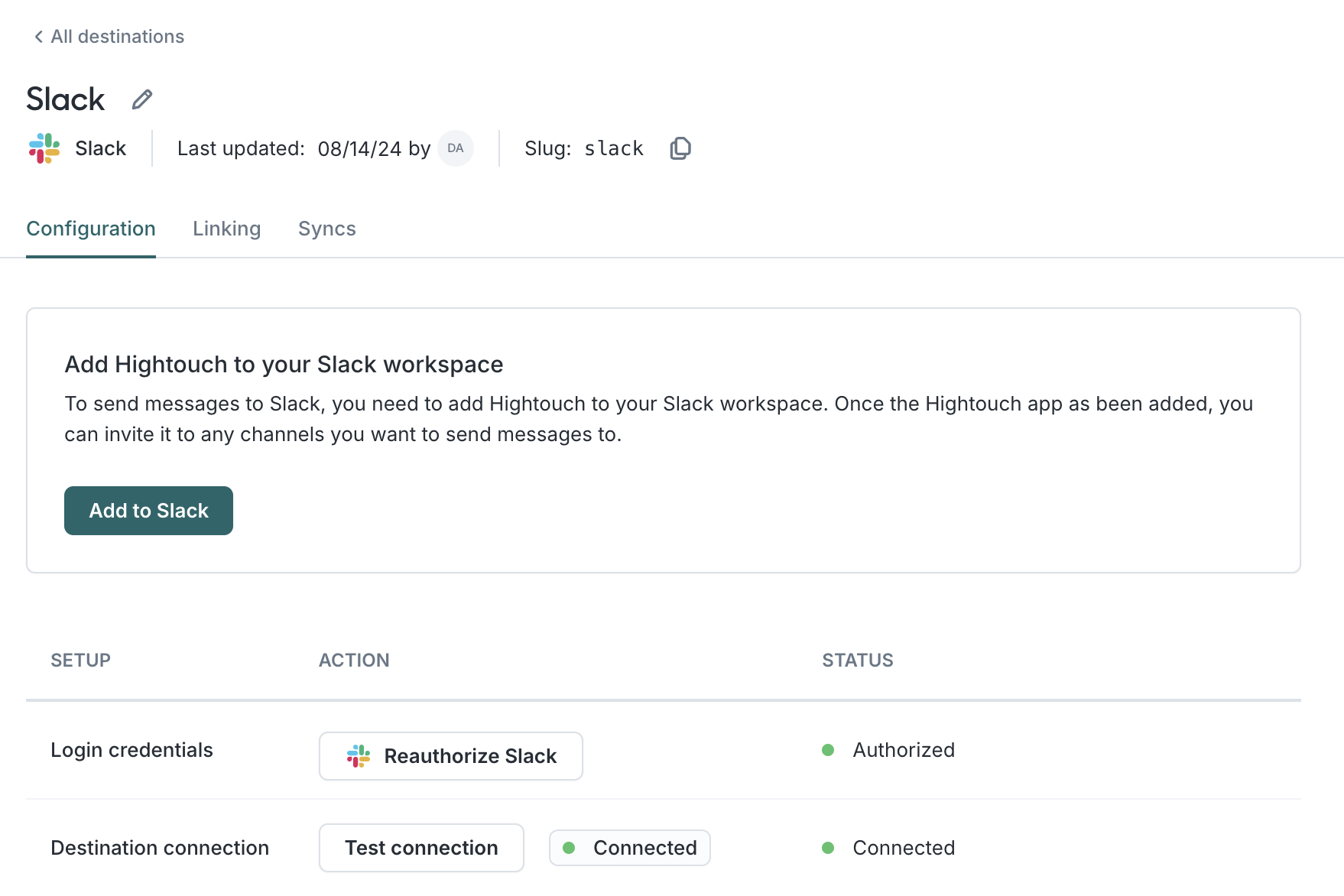Viewport: 1344px width, 896px height.
Task: Click the pencil icon to rename Slack
Action: (142, 99)
